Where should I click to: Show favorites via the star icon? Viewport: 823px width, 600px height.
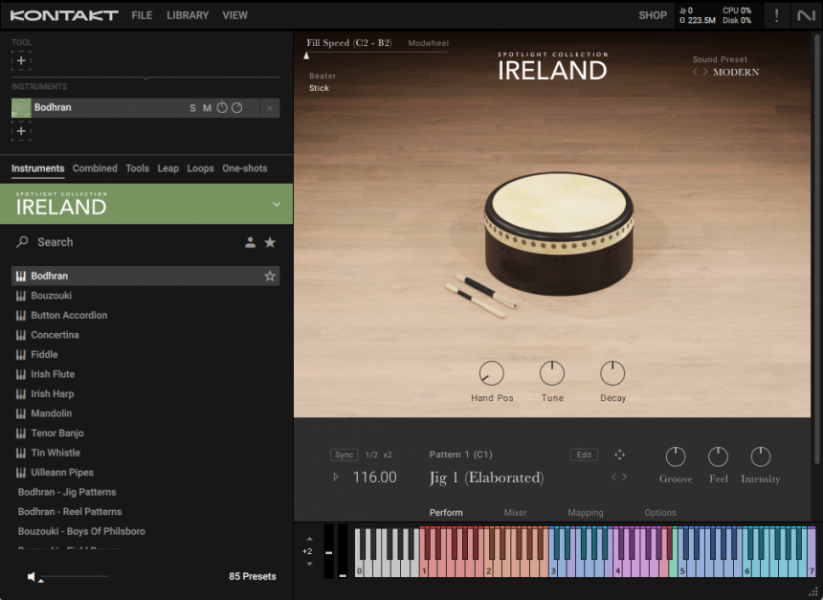point(271,241)
